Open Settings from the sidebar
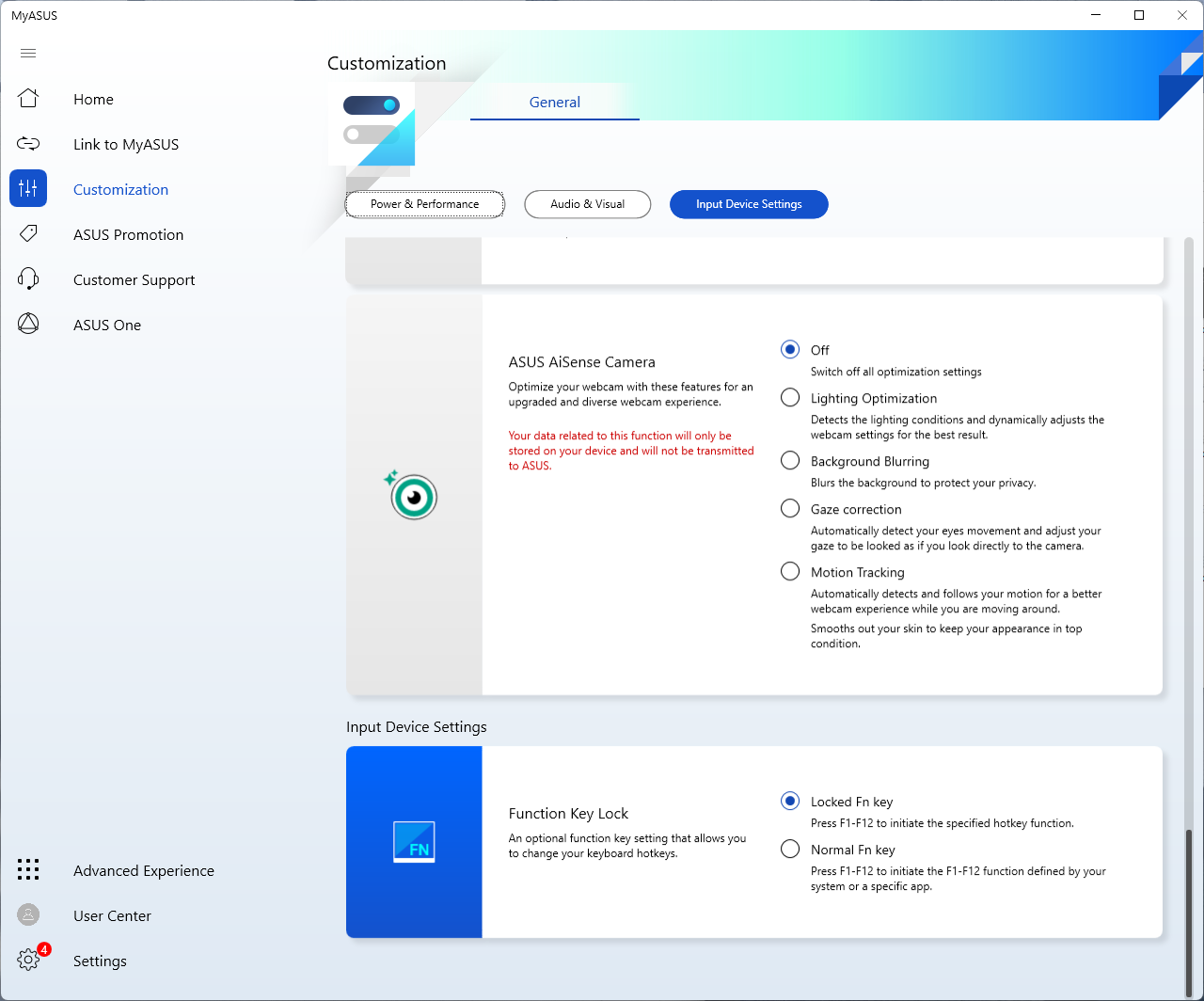1204x1001 pixels. [100, 961]
